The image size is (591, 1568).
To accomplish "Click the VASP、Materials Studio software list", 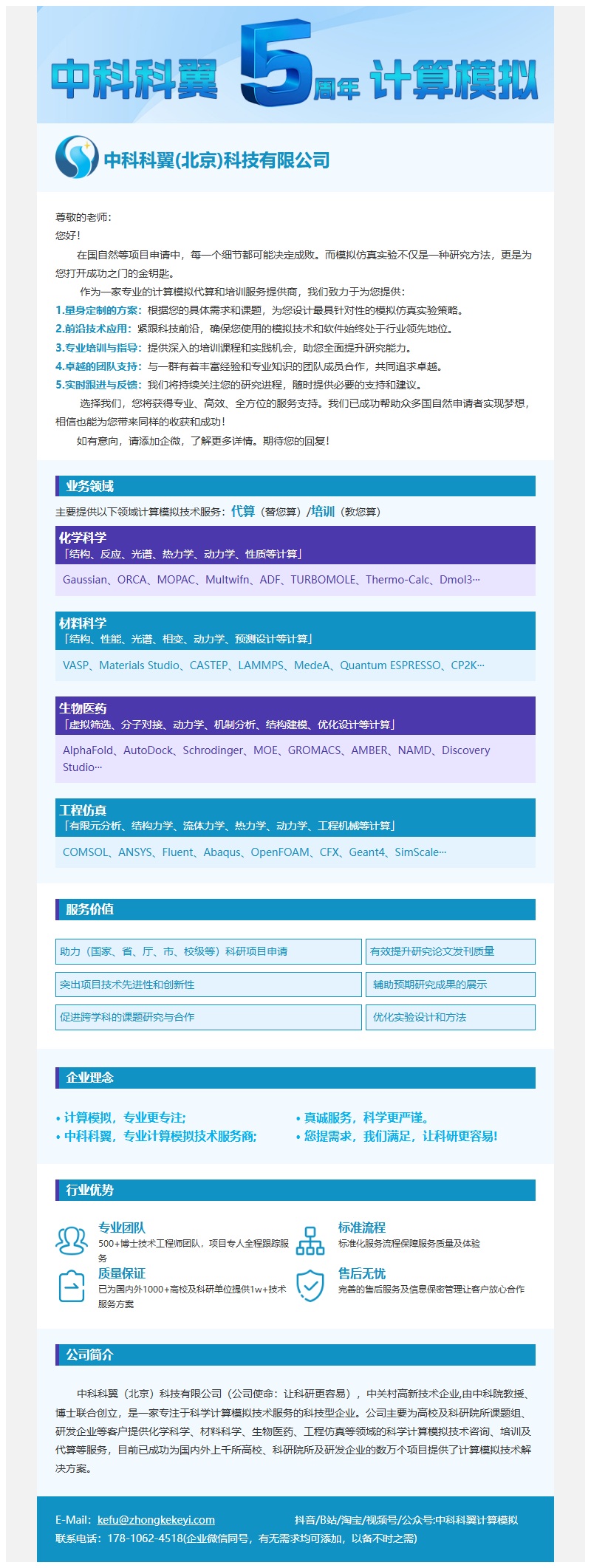I will 295,665.
